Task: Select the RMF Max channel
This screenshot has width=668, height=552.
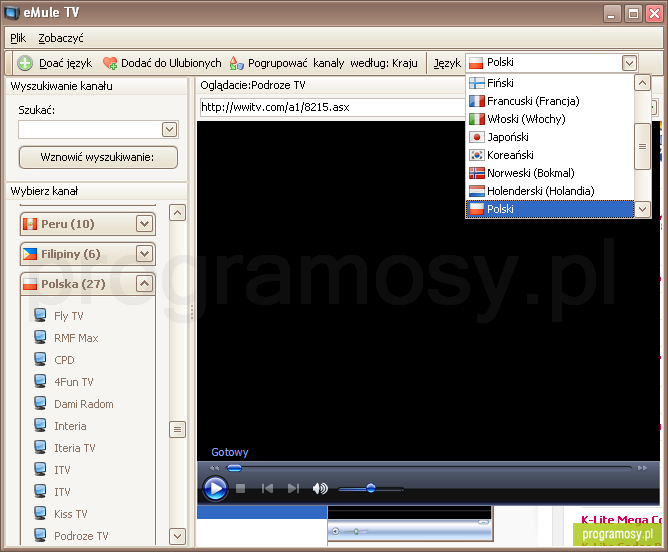Action: click(x=76, y=338)
